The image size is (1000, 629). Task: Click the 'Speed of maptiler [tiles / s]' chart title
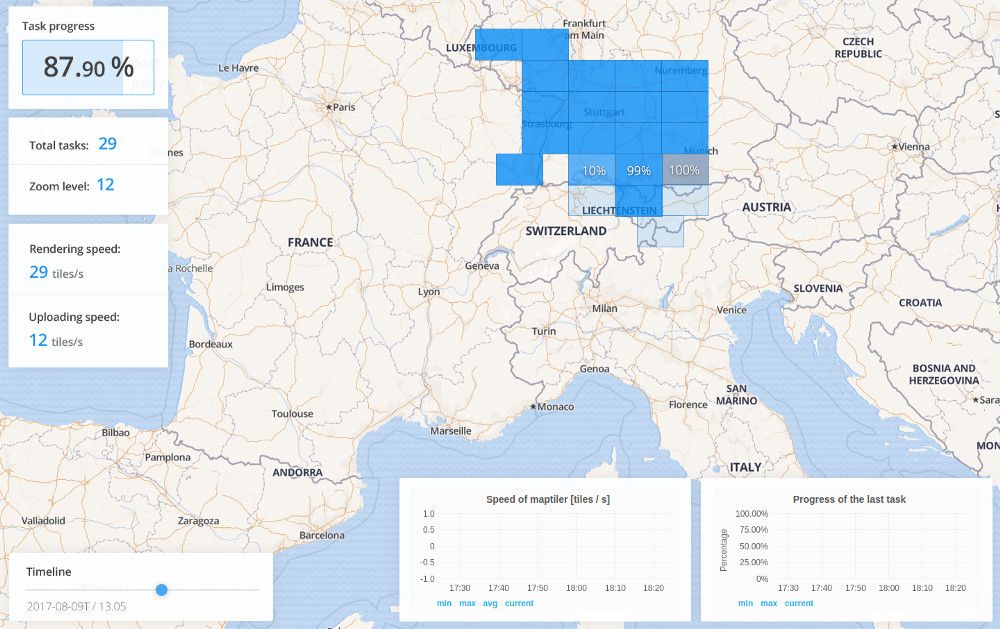(x=548, y=500)
